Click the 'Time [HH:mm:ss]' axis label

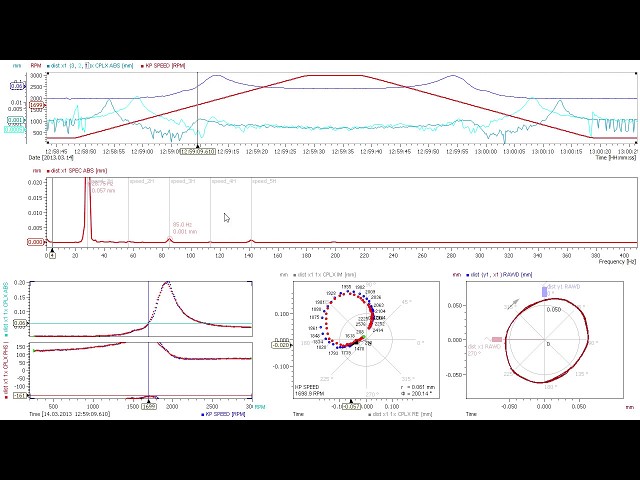pyautogui.click(x=616, y=158)
